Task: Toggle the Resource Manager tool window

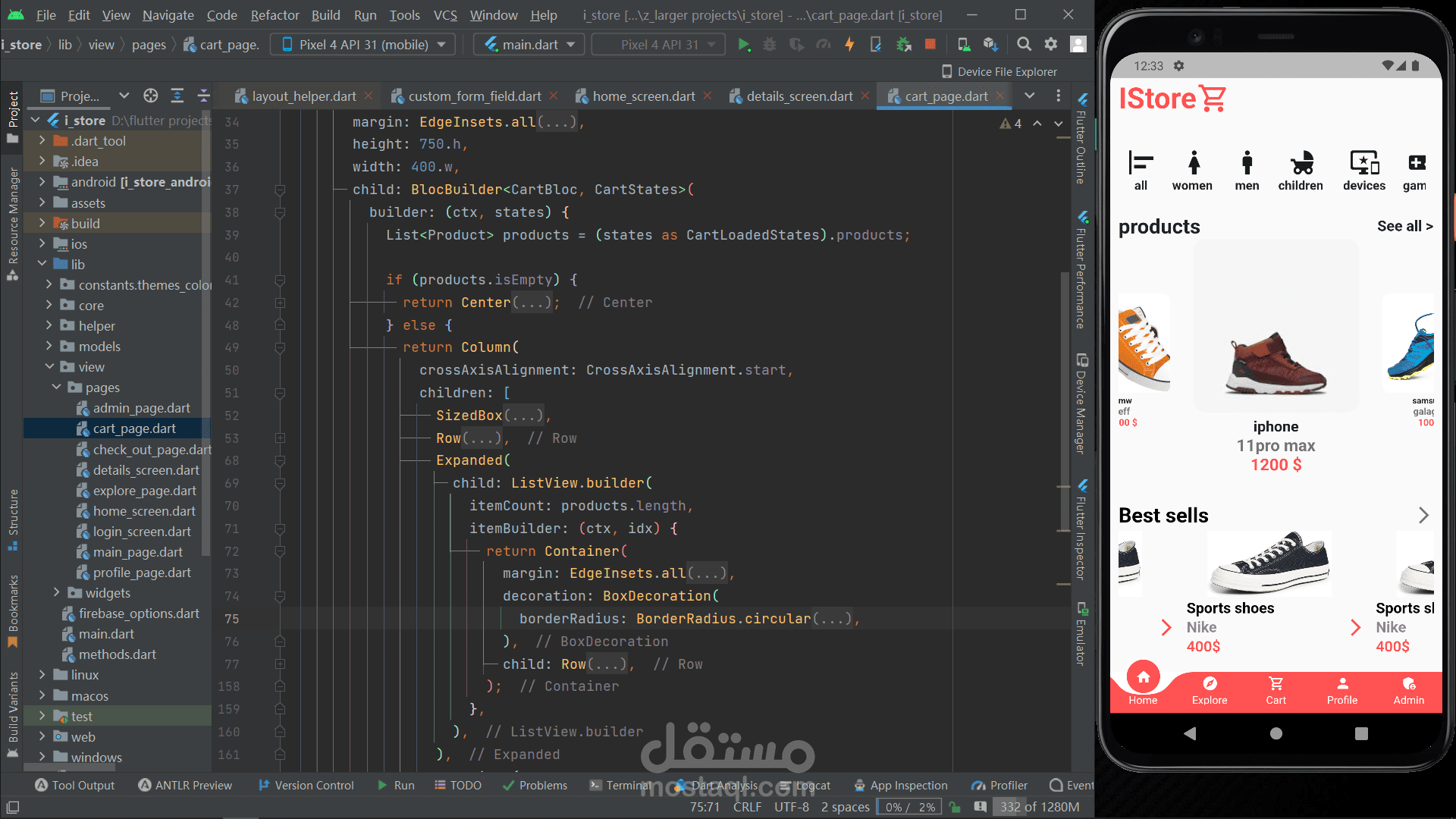Action: pos(13,224)
